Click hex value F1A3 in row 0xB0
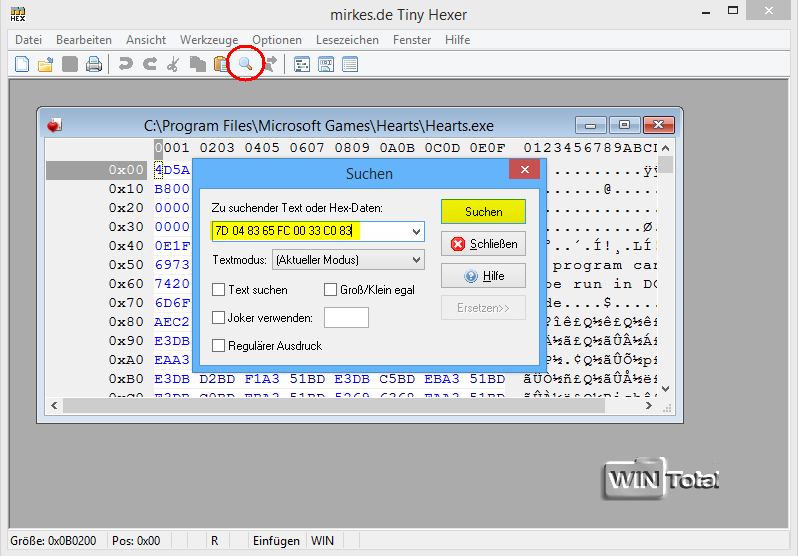798x556 pixels. click(x=262, y=379)
